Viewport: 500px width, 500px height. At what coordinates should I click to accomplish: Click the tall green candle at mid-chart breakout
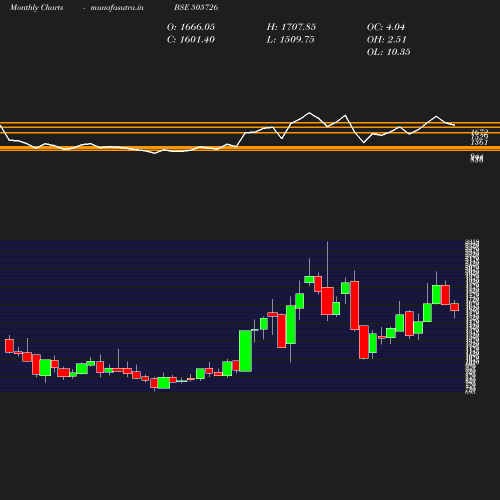(245, 351)
